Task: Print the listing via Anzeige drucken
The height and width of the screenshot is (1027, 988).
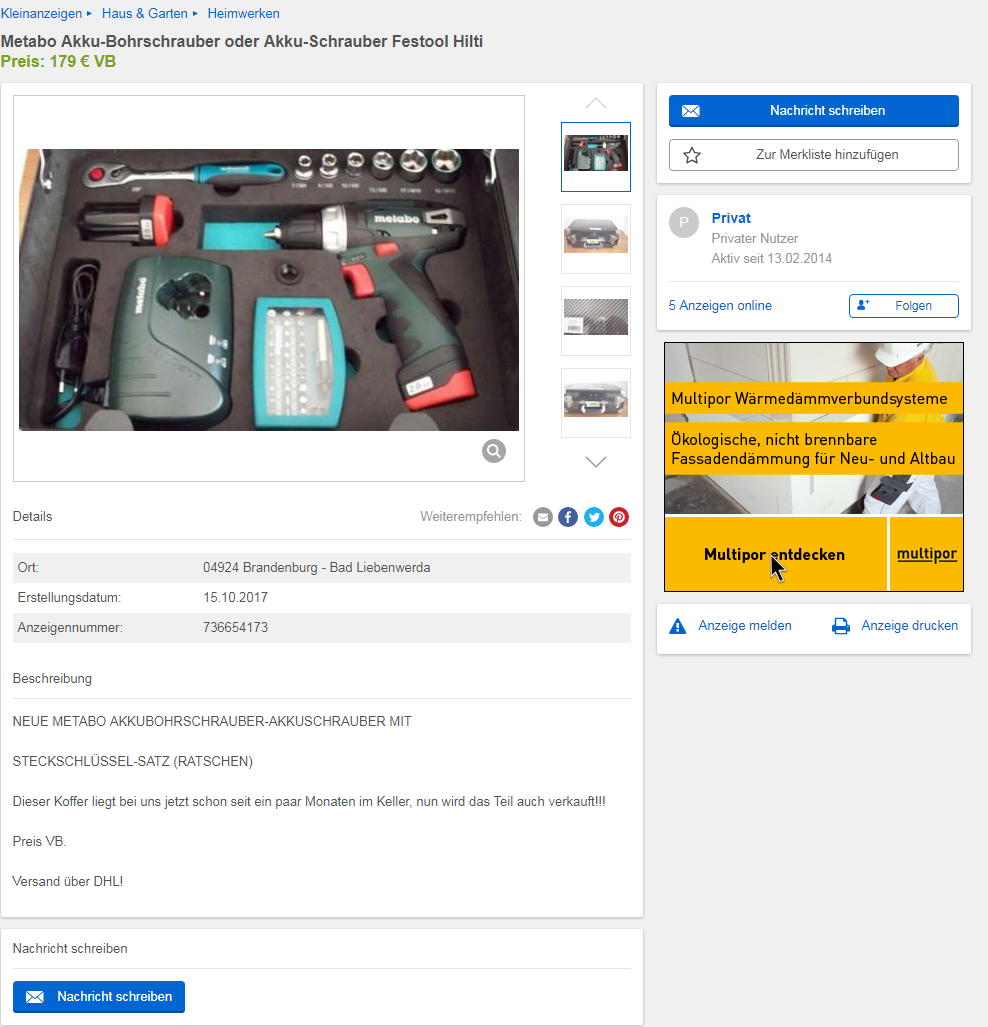Action: click(x=909, y=626)
